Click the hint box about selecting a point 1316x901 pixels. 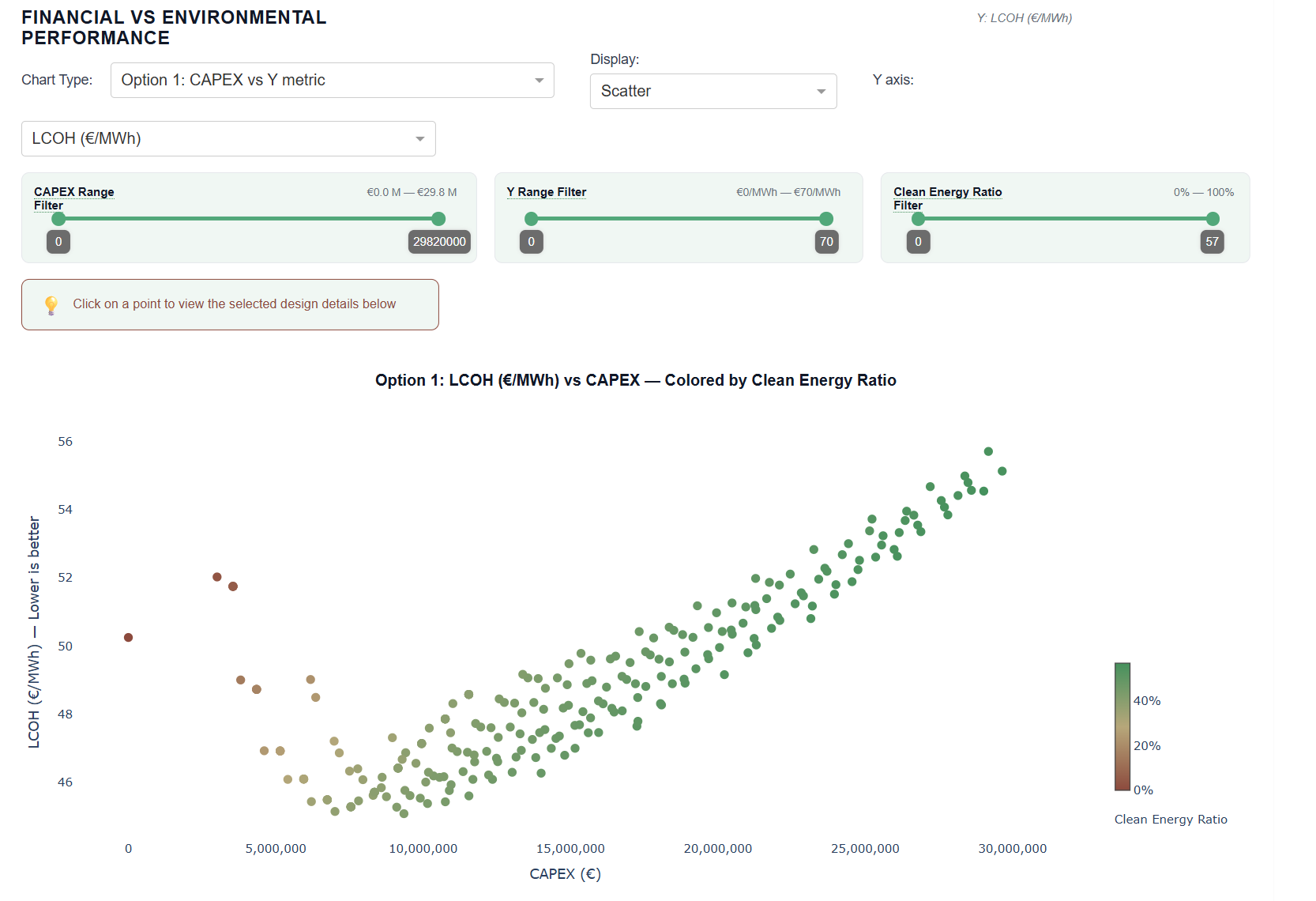(230, 305)
